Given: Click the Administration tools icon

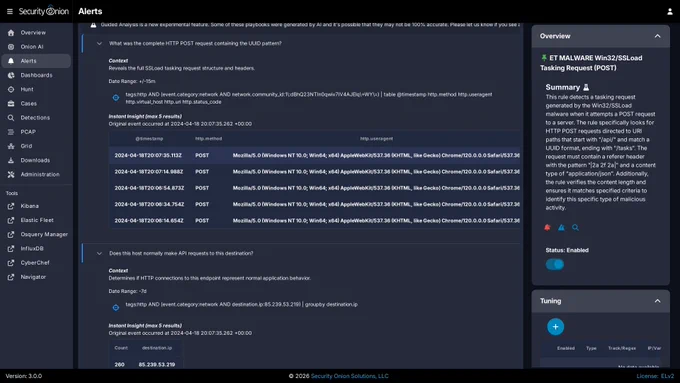Looking at the screenshot, I should click(11, 174).
